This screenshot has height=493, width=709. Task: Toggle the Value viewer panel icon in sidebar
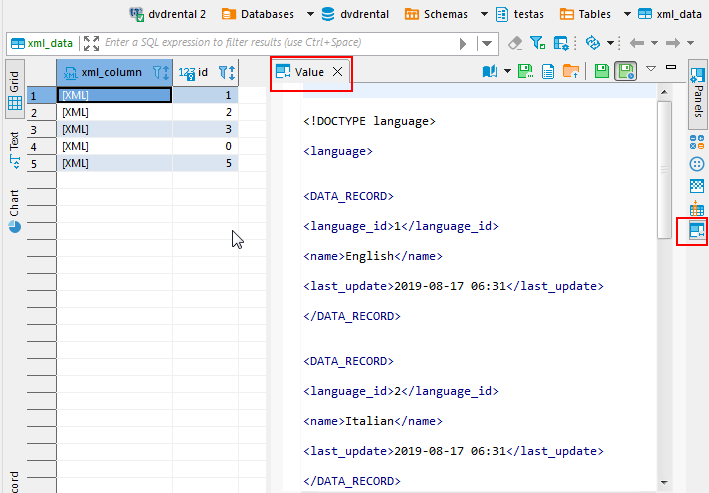(x=697, y=230)
